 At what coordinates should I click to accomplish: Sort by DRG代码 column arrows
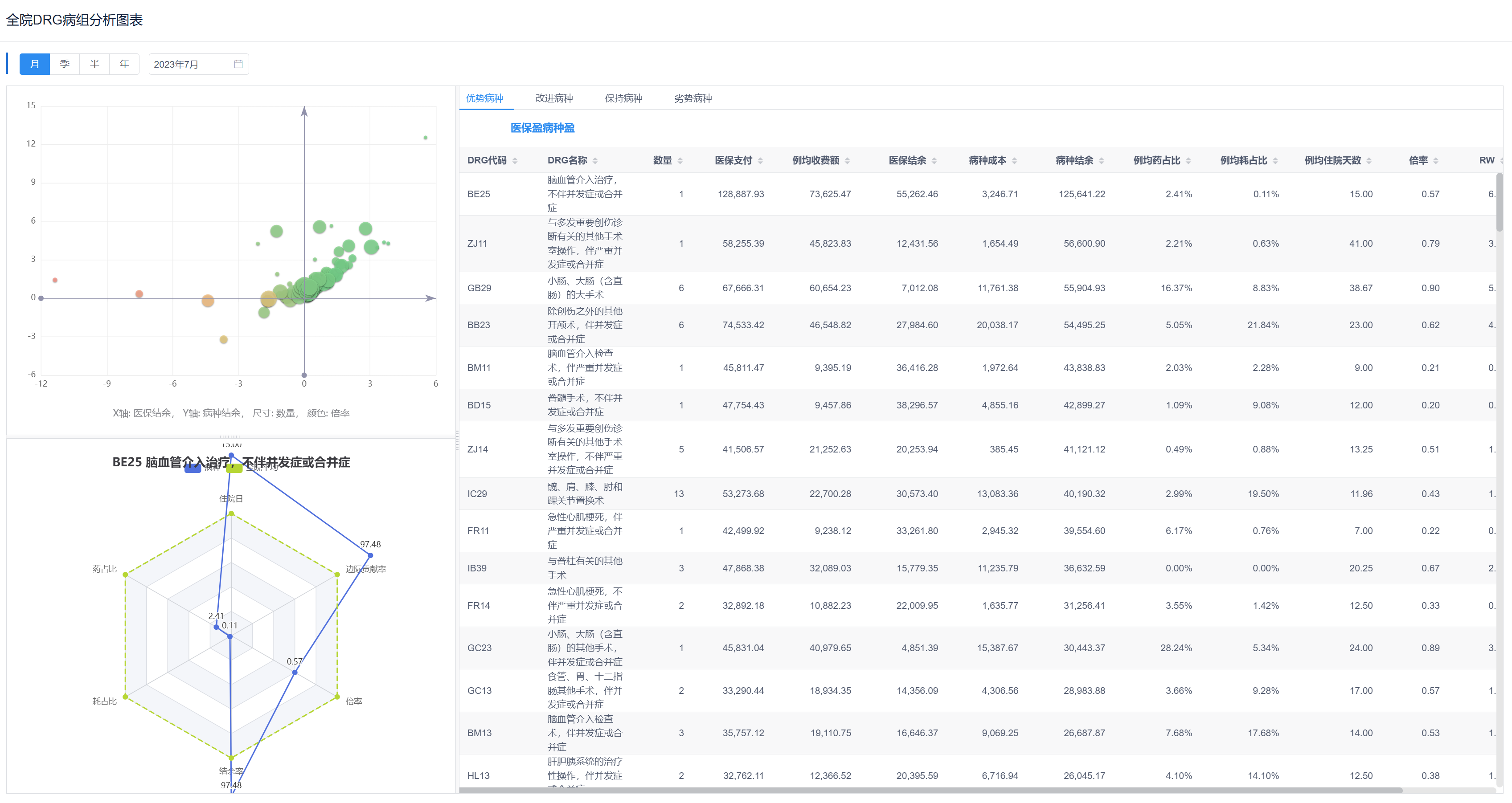pyautogui.click(x=515, y=161)
